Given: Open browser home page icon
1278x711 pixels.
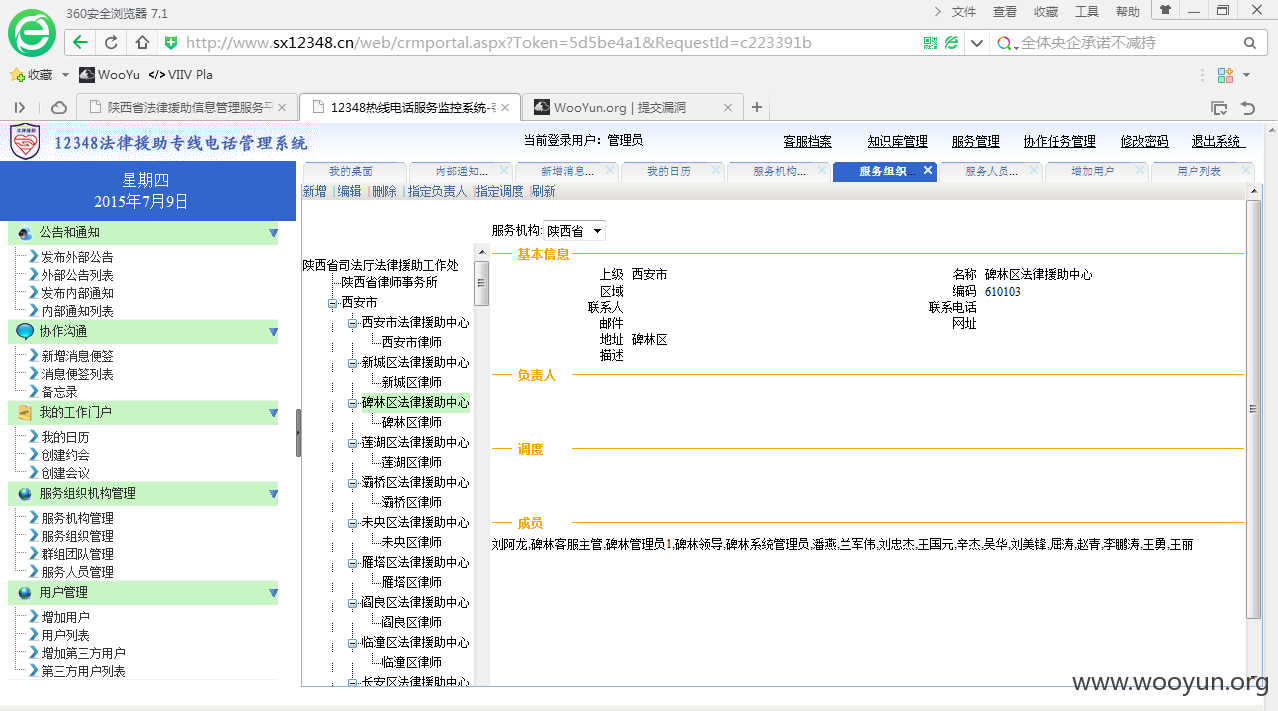Looking at the screenshot, I should [x=142, y=43].
